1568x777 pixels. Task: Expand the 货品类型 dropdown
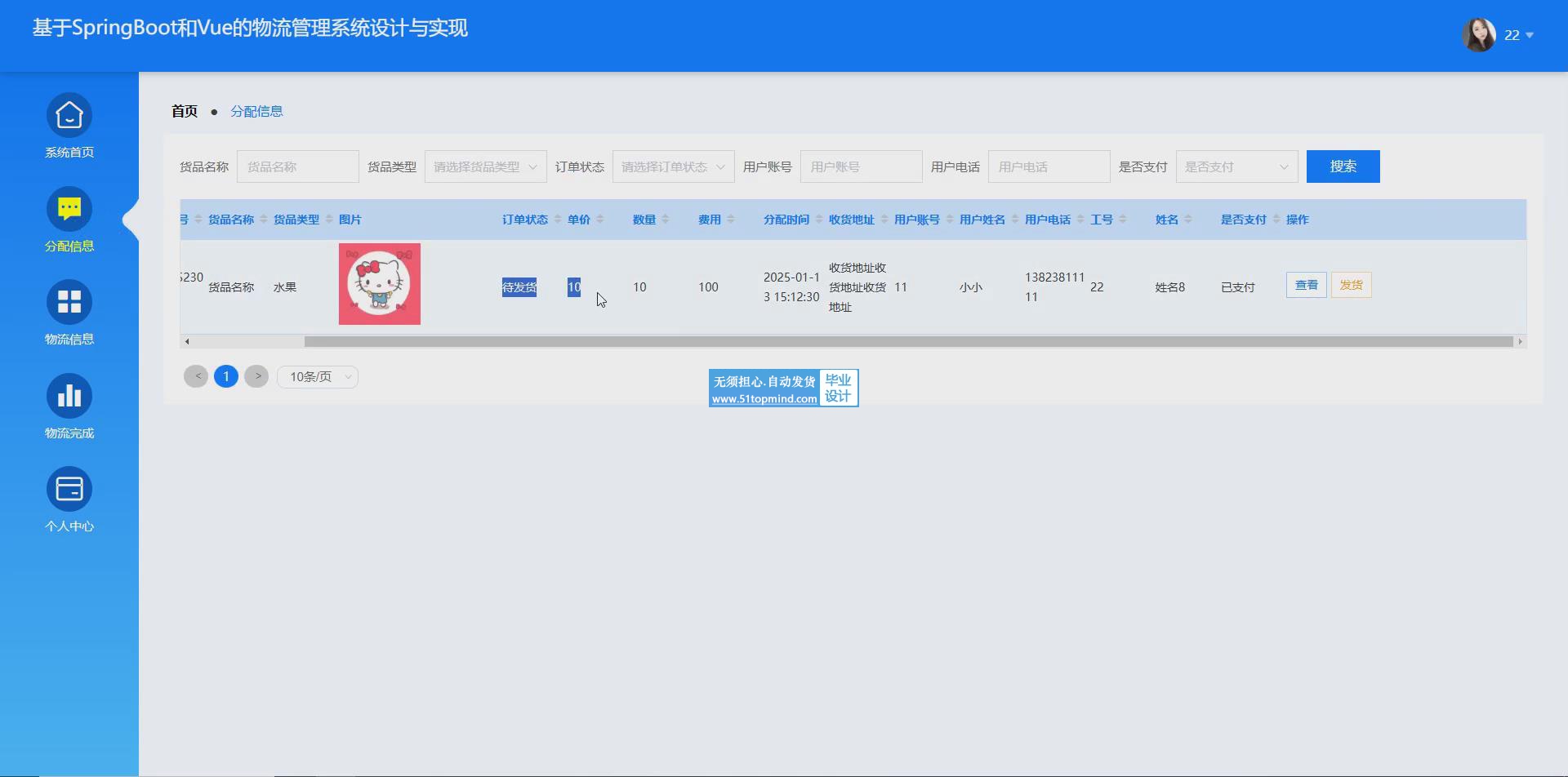485,166
